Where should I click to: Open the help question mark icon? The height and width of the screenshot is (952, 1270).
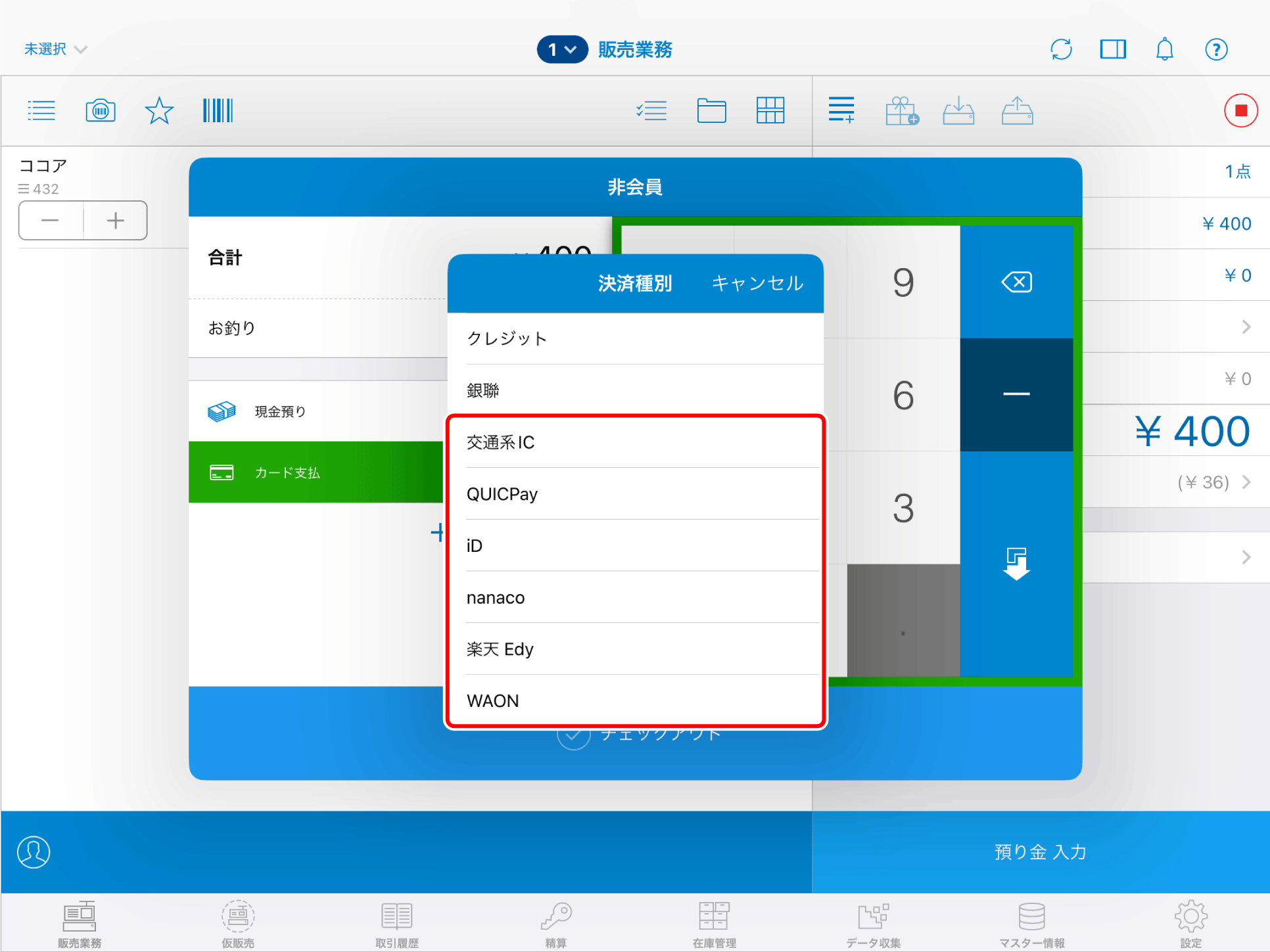1215,49
